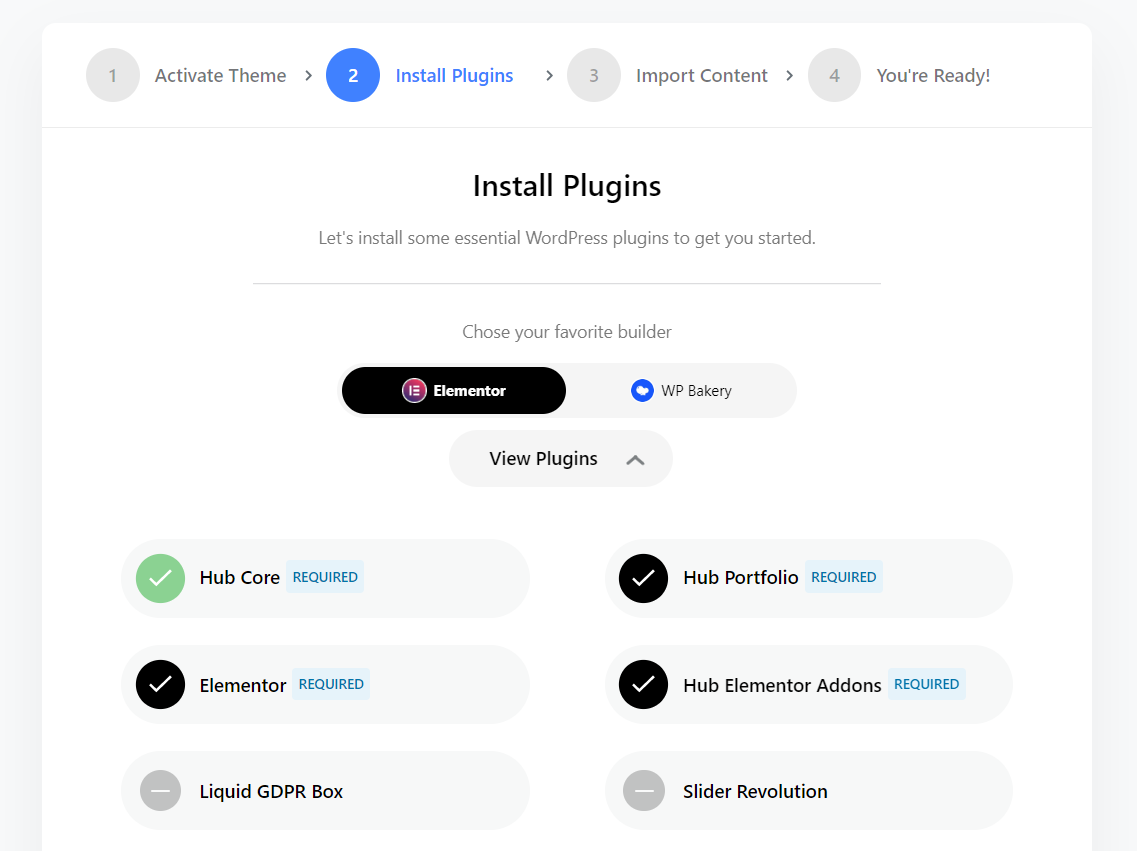Image resolution: width=1137 pixels, height=851 pixels.
Task: Toggle the Hub Portfolio checkmark
Action: click(644, 578)
